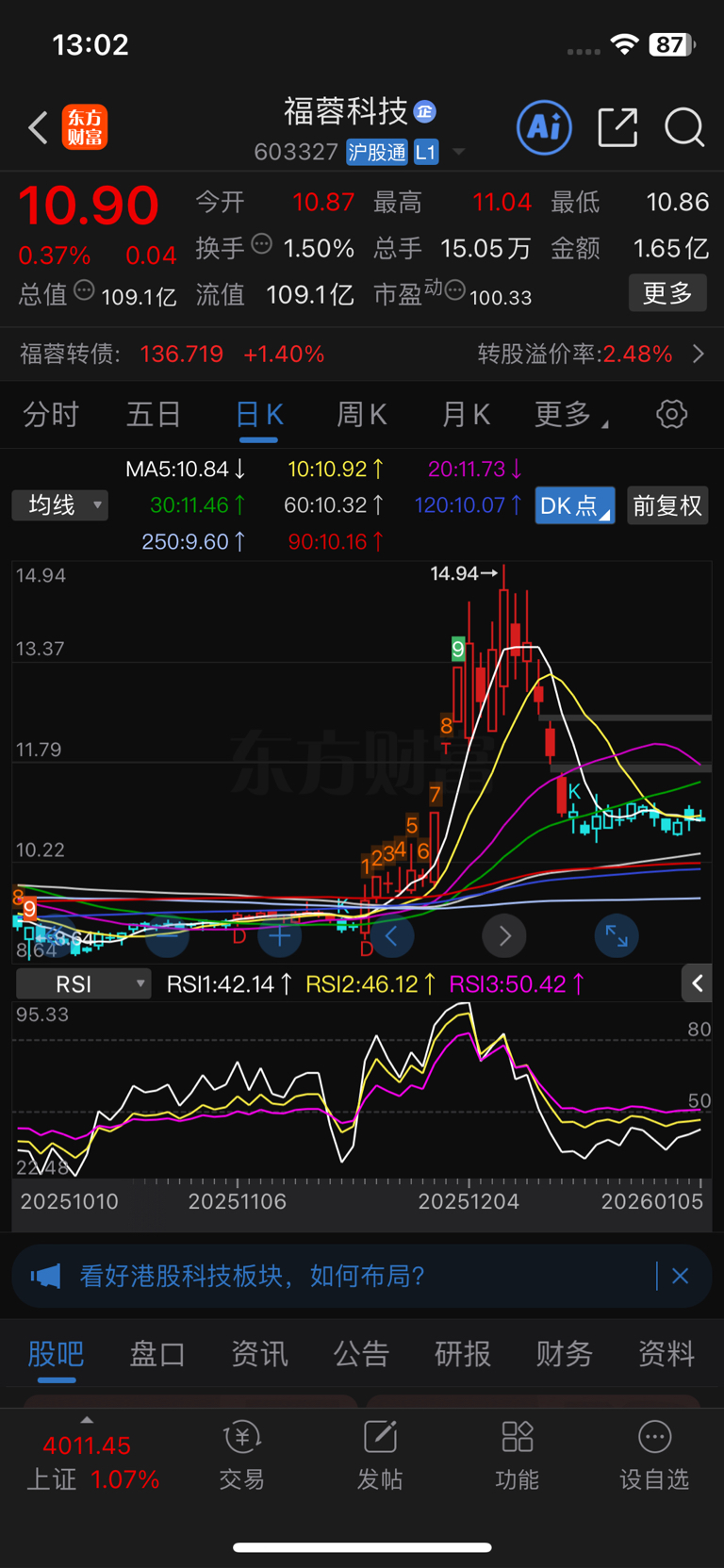Switch to 五日 chart tab

click(x=154, y=414)
